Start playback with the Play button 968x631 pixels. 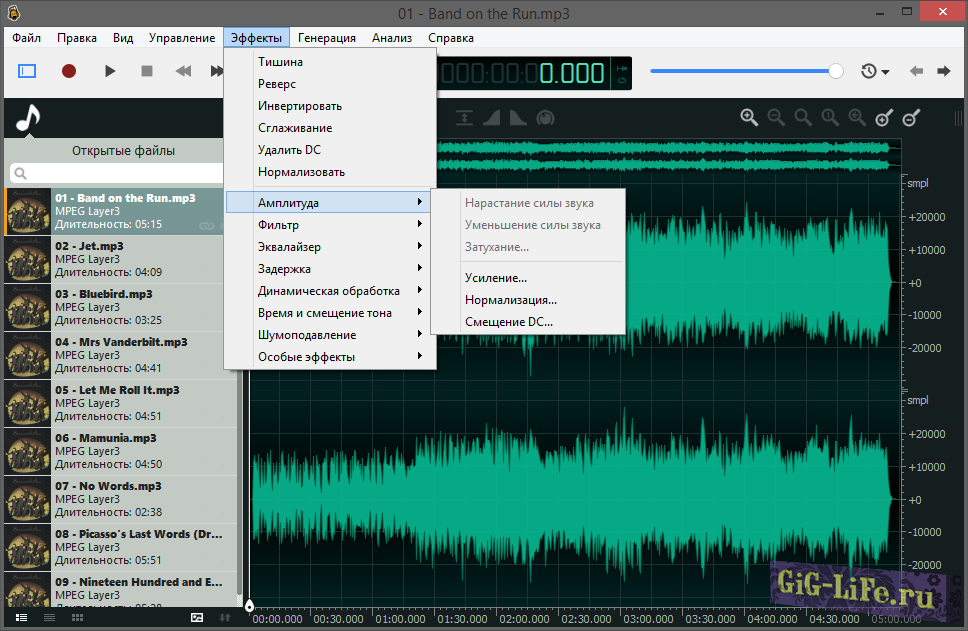pos(110,71)
